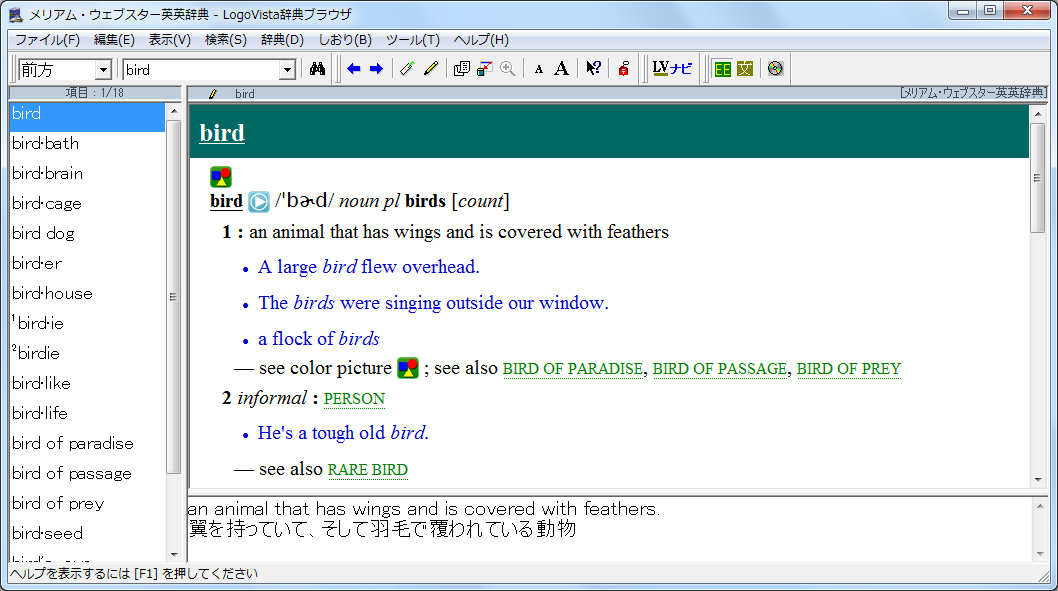Select bird·house in the word list

tap(52, 293)
